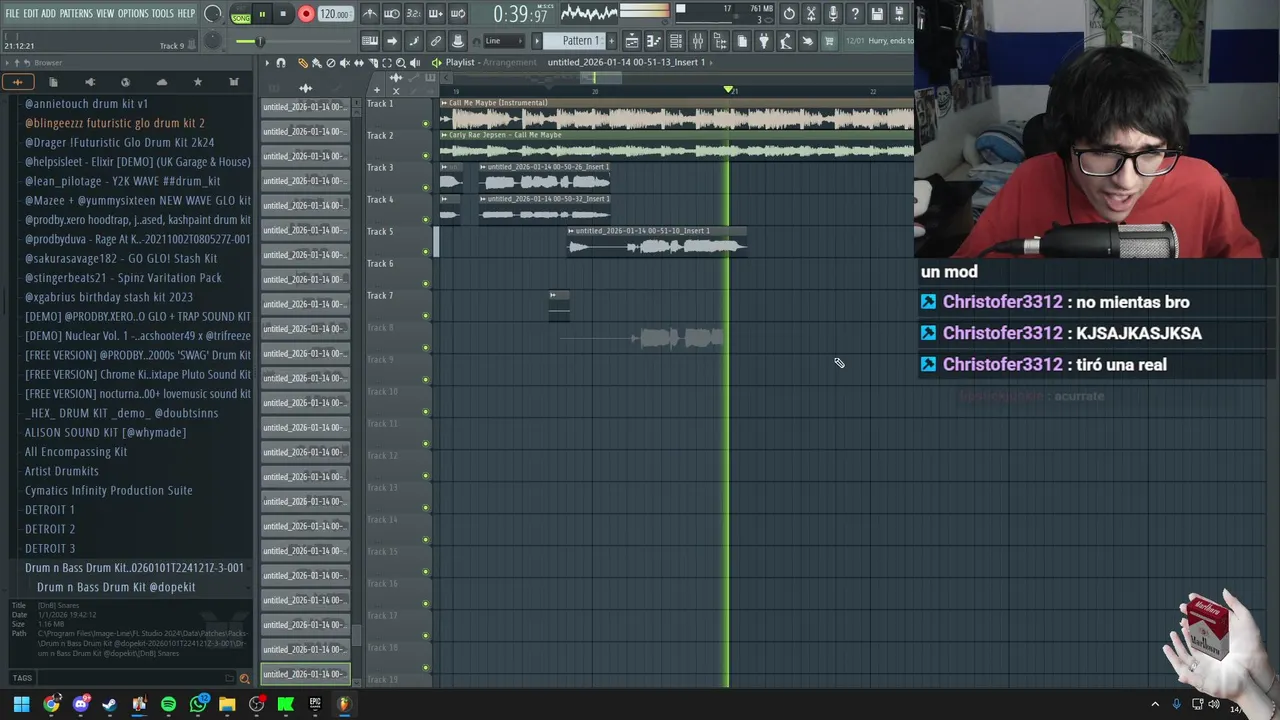Viewport: 1280px width, 720px height.
Task: Open the Playlist window icon
Action: (632, 41)
